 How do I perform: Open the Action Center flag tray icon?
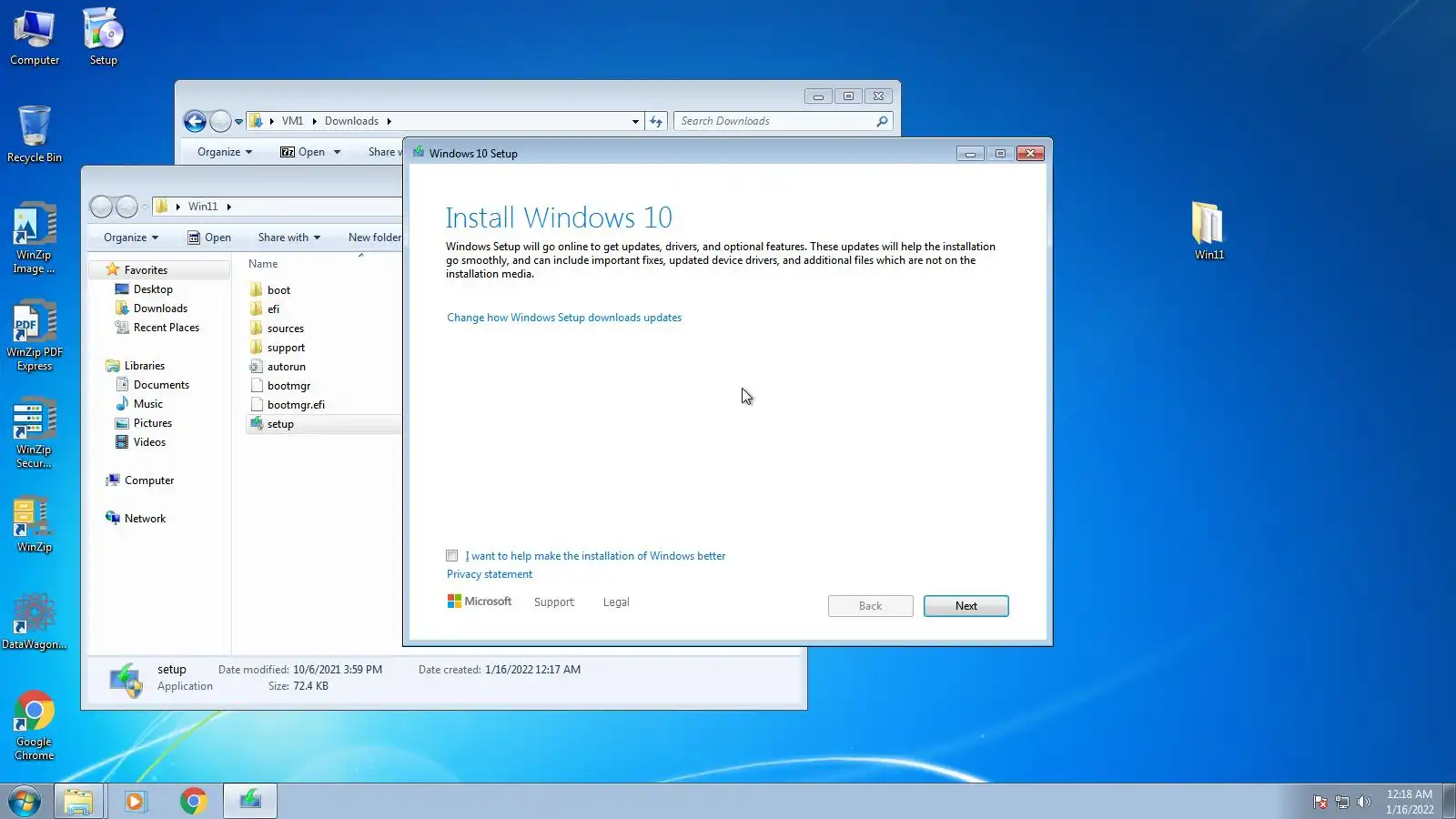pos(1319,802)
